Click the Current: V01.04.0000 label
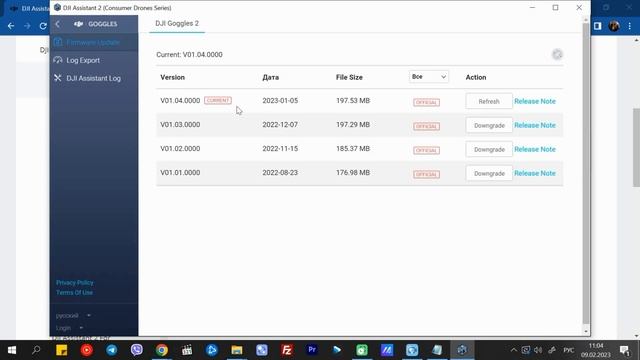The image size is (640, 360). pyautogui.click(x=189, y=54)
